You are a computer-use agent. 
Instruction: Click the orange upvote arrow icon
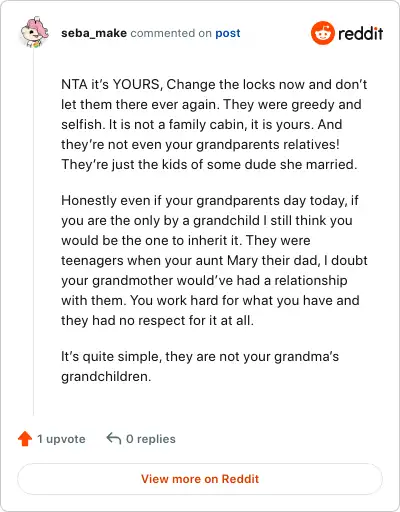pos(25,439)
